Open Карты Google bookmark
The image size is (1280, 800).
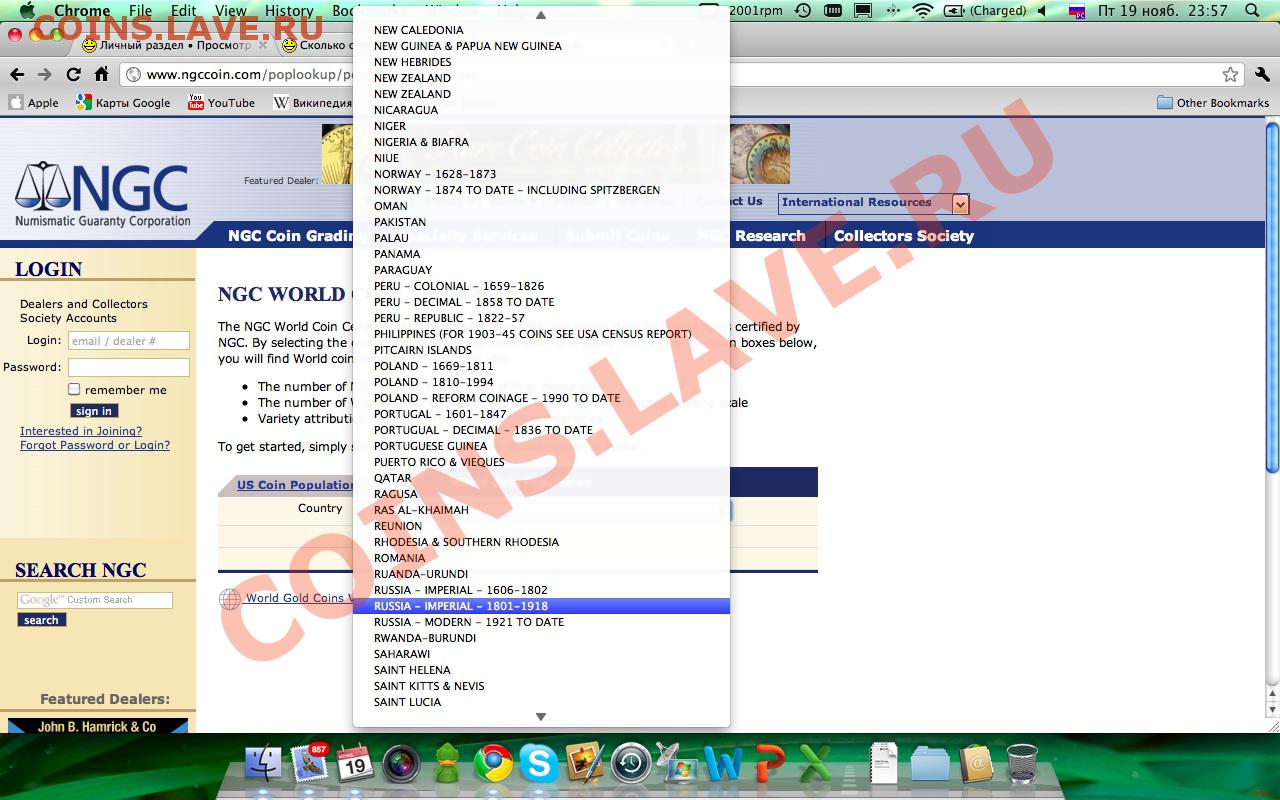point(123,102)
